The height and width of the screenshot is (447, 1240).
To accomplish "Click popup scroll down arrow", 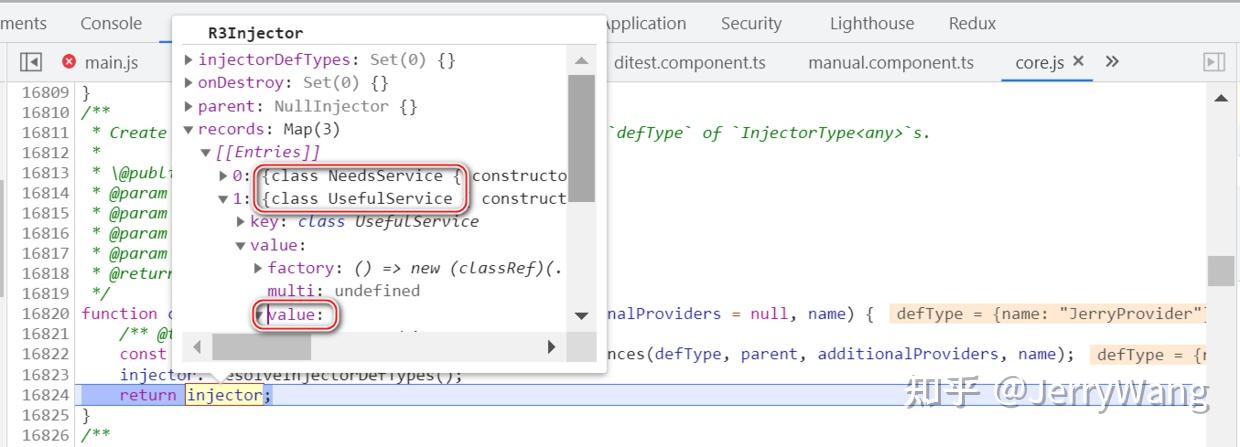I will (581, 316).
